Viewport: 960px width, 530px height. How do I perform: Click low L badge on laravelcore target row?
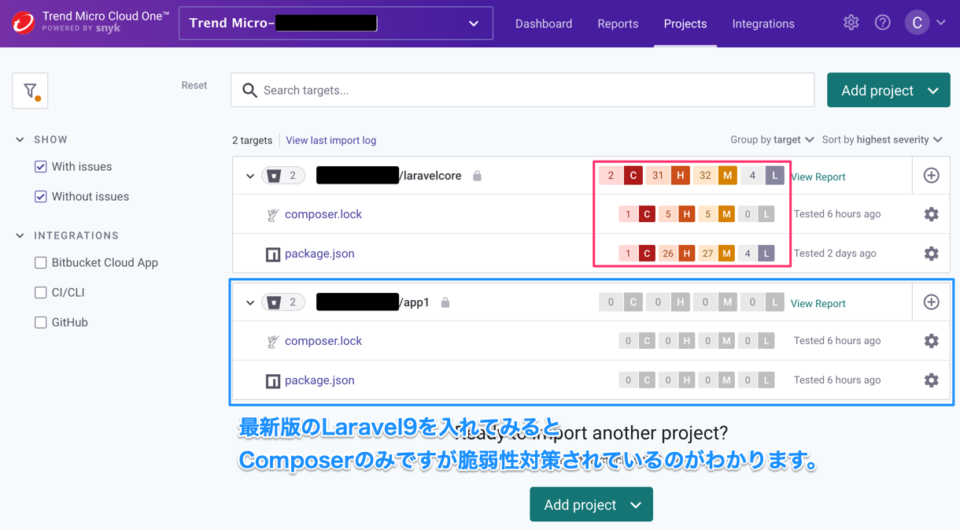(774, 176)
